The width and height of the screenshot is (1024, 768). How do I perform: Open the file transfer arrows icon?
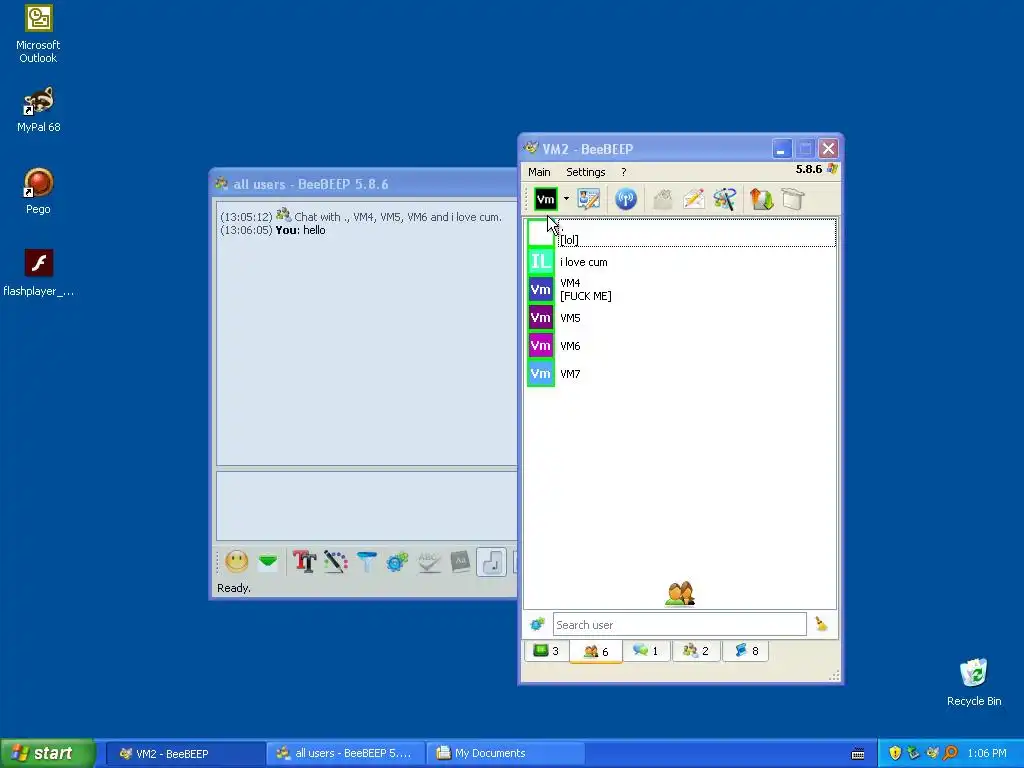pyautogui.click(x=761, y=199)
